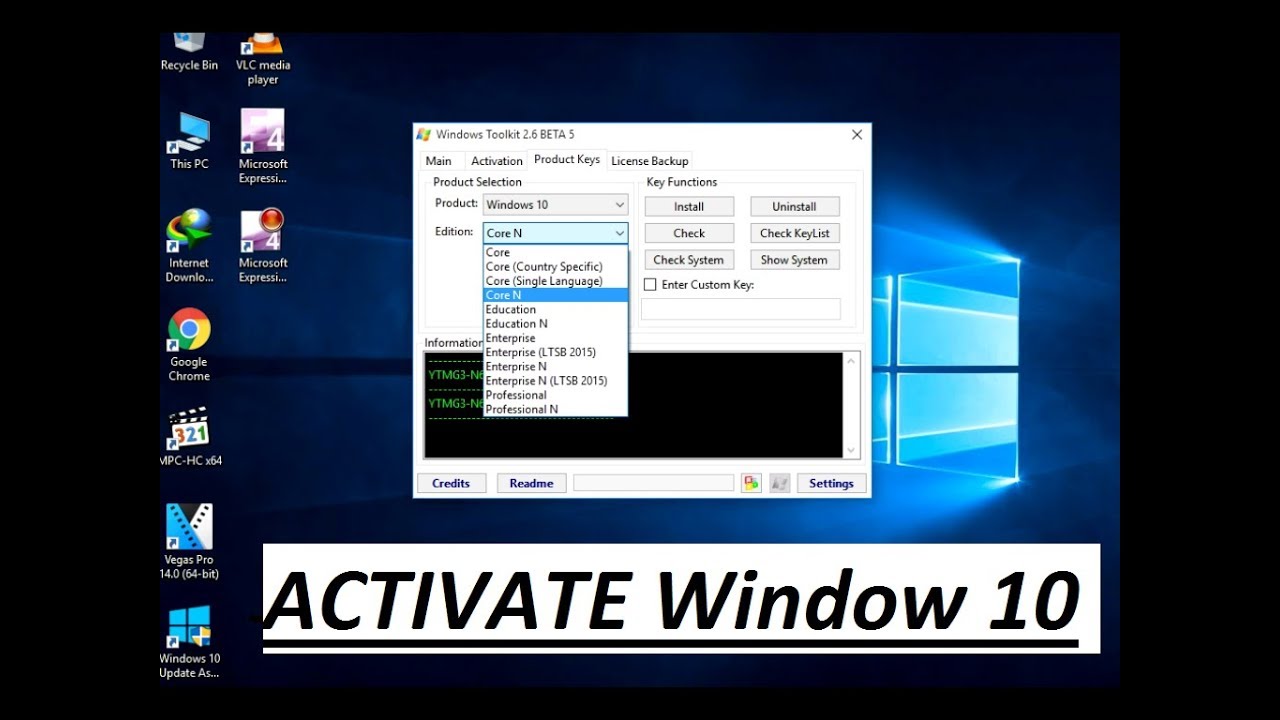Open the Readme button
The width and height of the screenshot is (1280, 720).
531,483
